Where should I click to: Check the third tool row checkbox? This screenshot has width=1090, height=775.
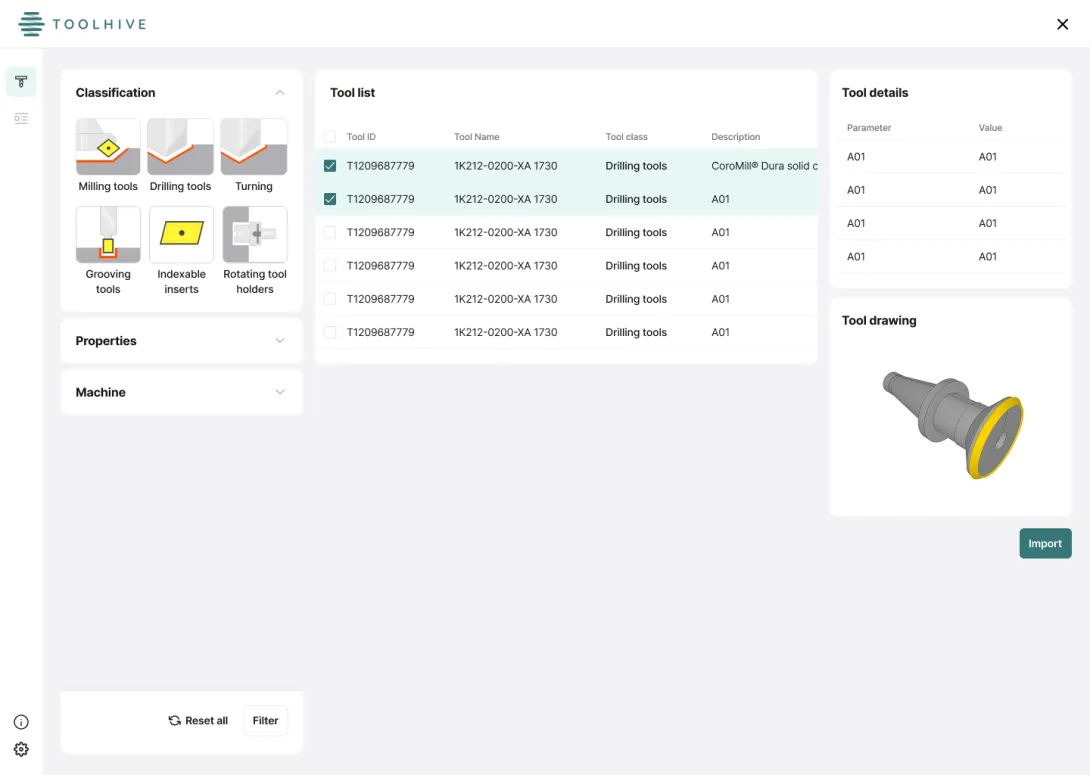[x=330, y=232]
